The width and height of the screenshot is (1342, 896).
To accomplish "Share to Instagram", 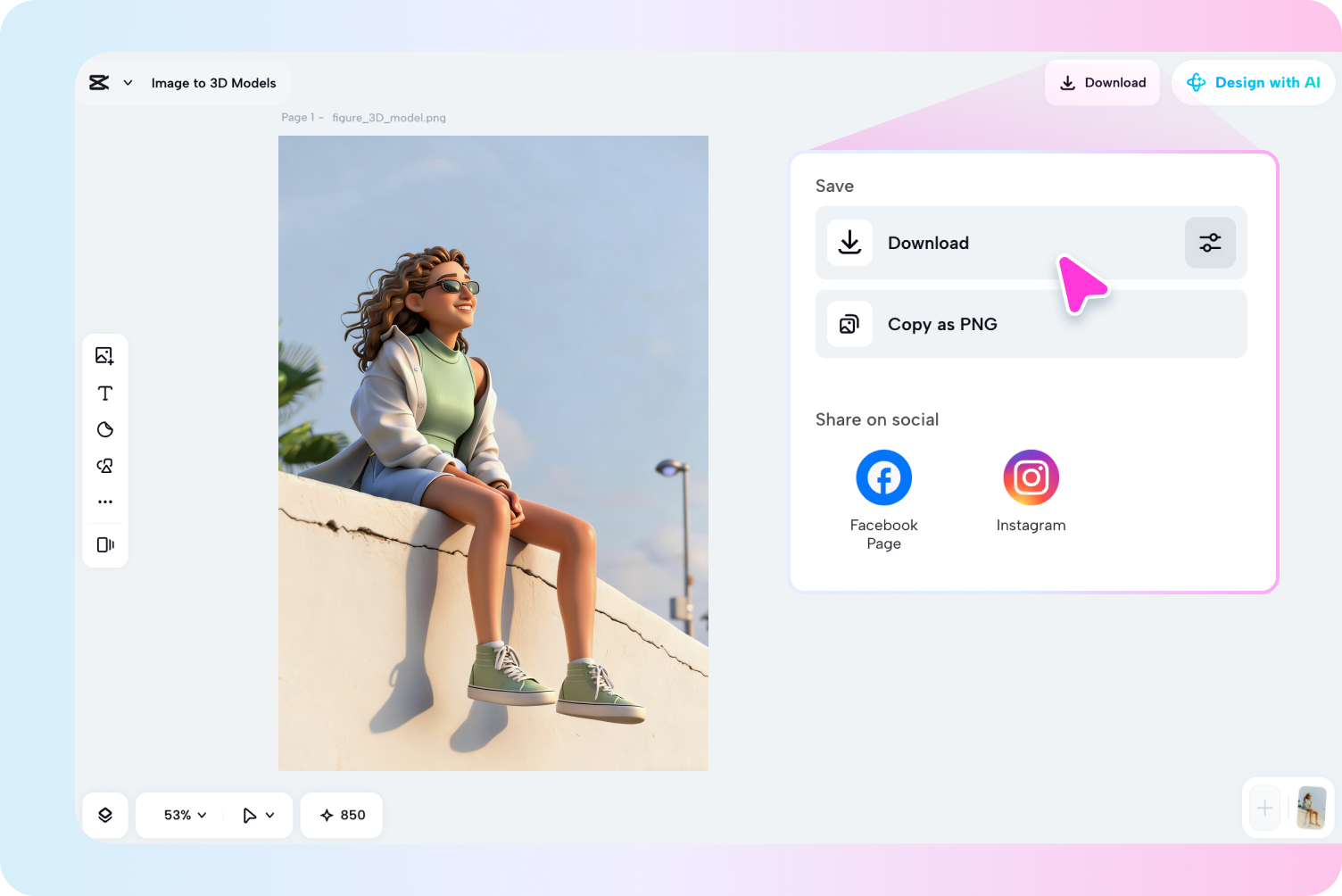I will pyautogui.click(x=1031, y=477).
